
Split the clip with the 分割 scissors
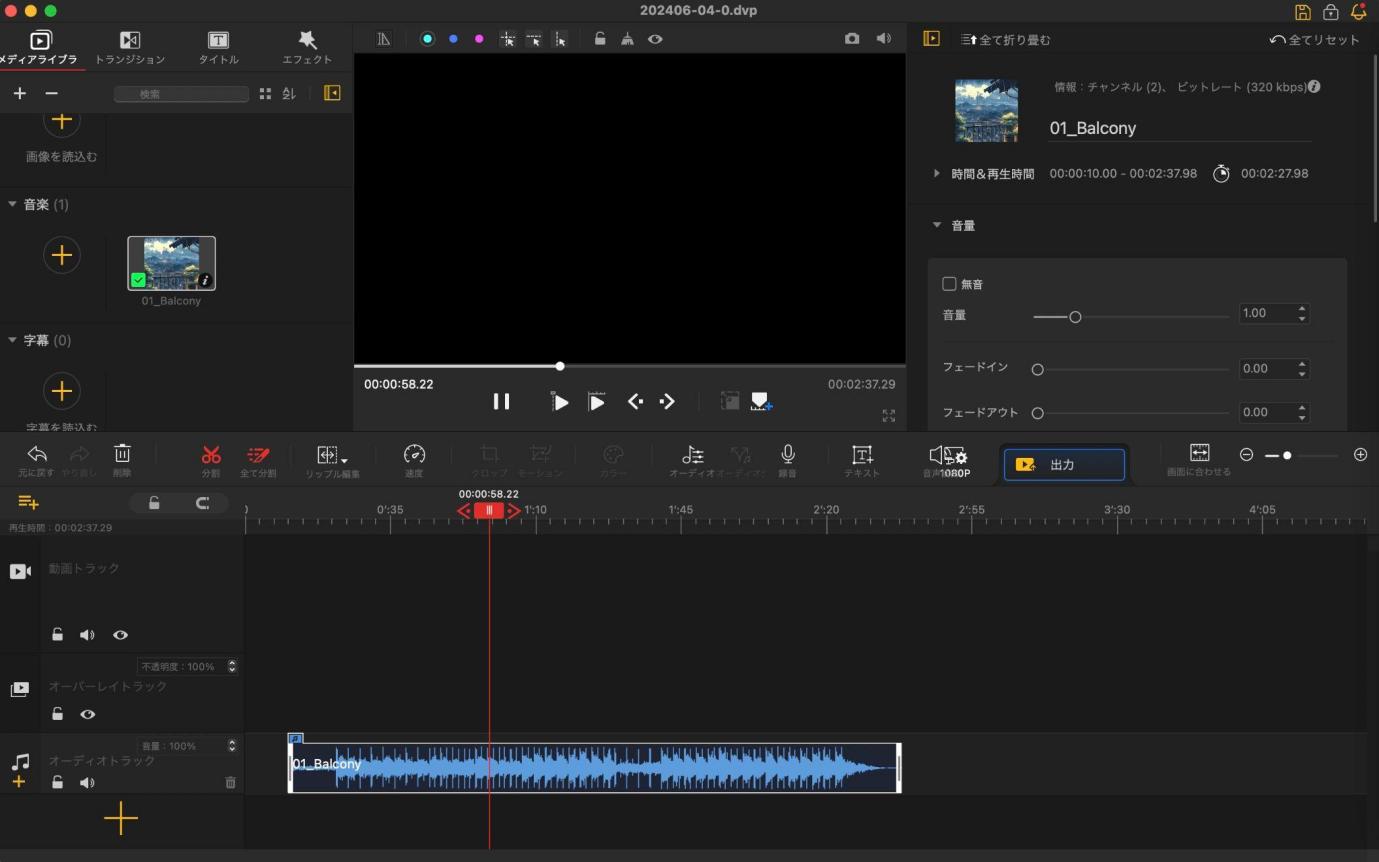click(211, 460)
